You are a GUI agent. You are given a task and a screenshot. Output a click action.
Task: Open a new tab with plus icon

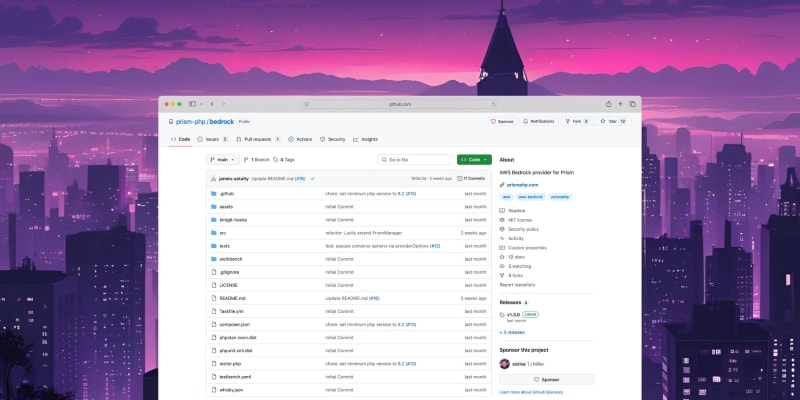tap(620, 104)
